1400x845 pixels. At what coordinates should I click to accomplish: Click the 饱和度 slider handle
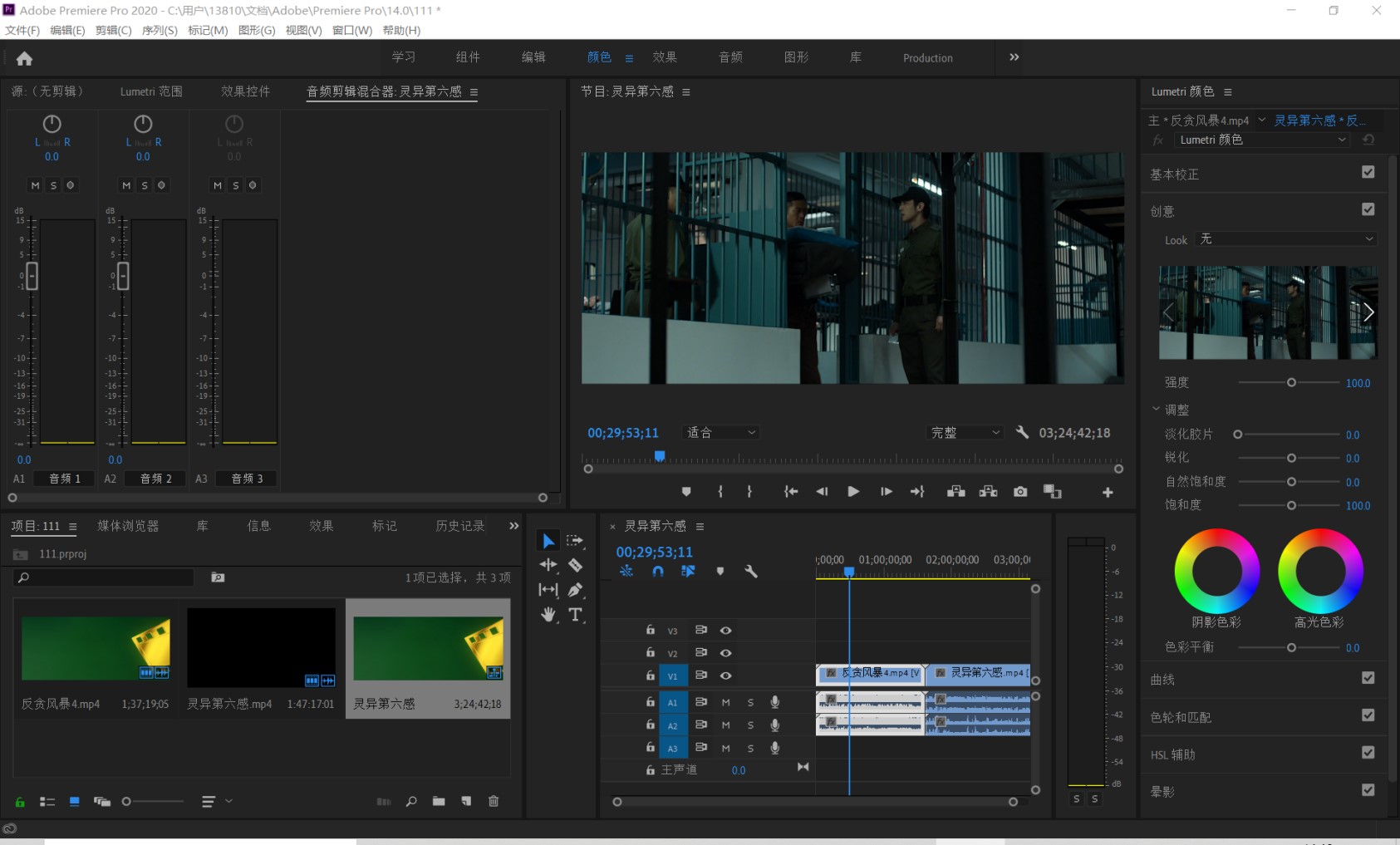click(1291, 505)
